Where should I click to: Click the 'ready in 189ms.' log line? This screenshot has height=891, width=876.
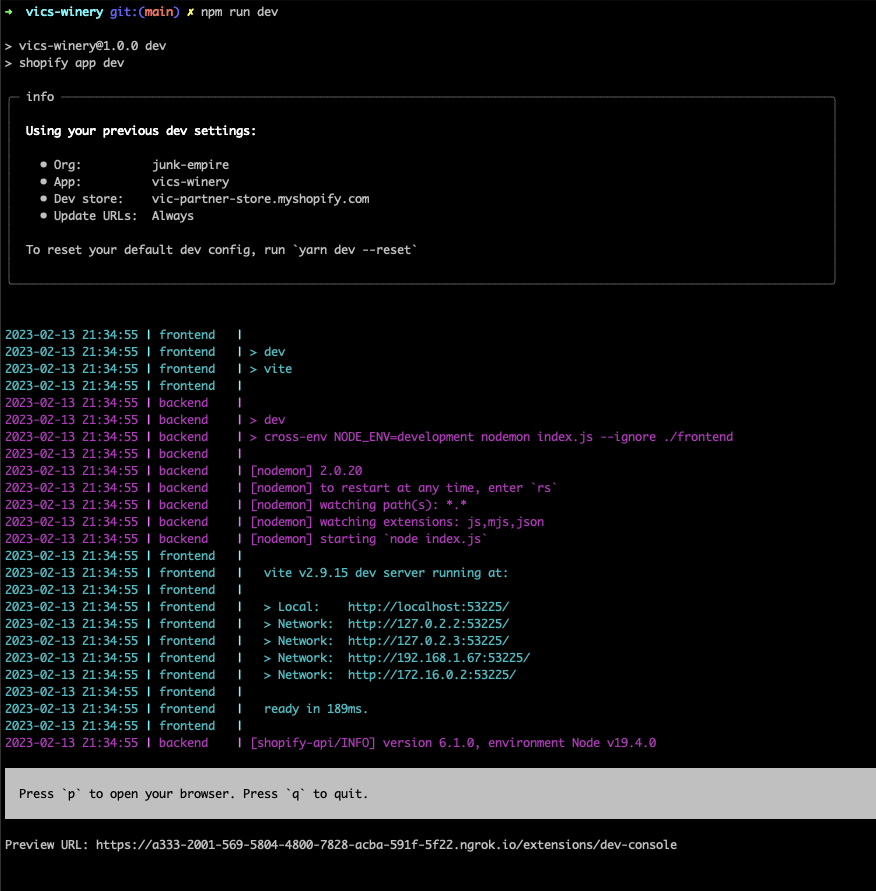coord(316,709)
